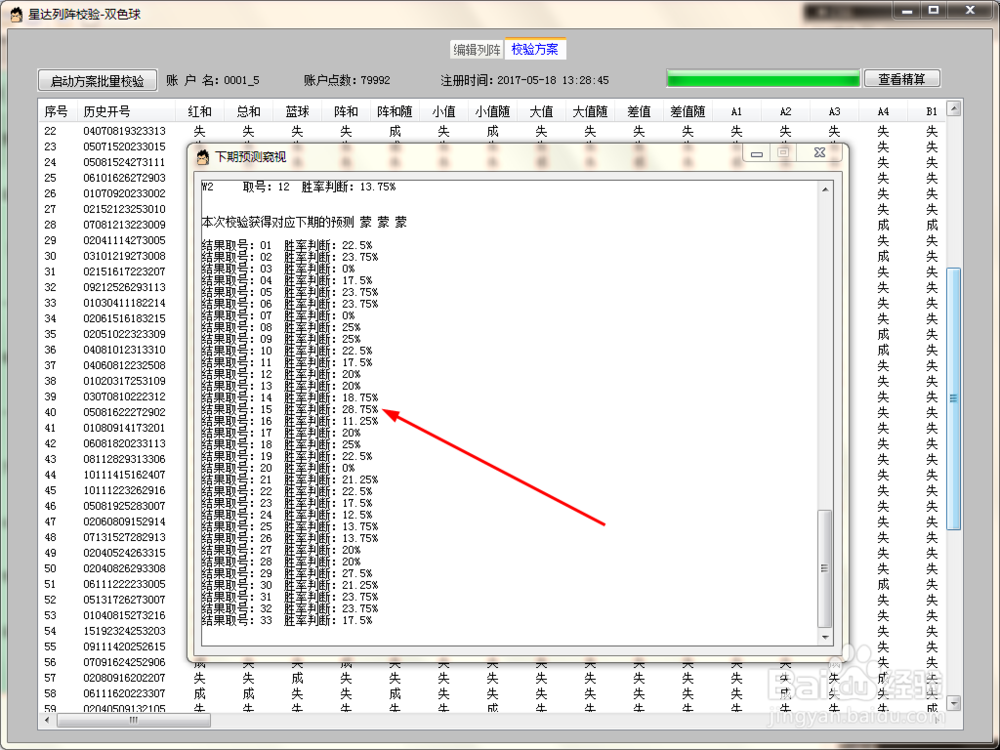Click the 差值随 column header

tap(688, 112)
